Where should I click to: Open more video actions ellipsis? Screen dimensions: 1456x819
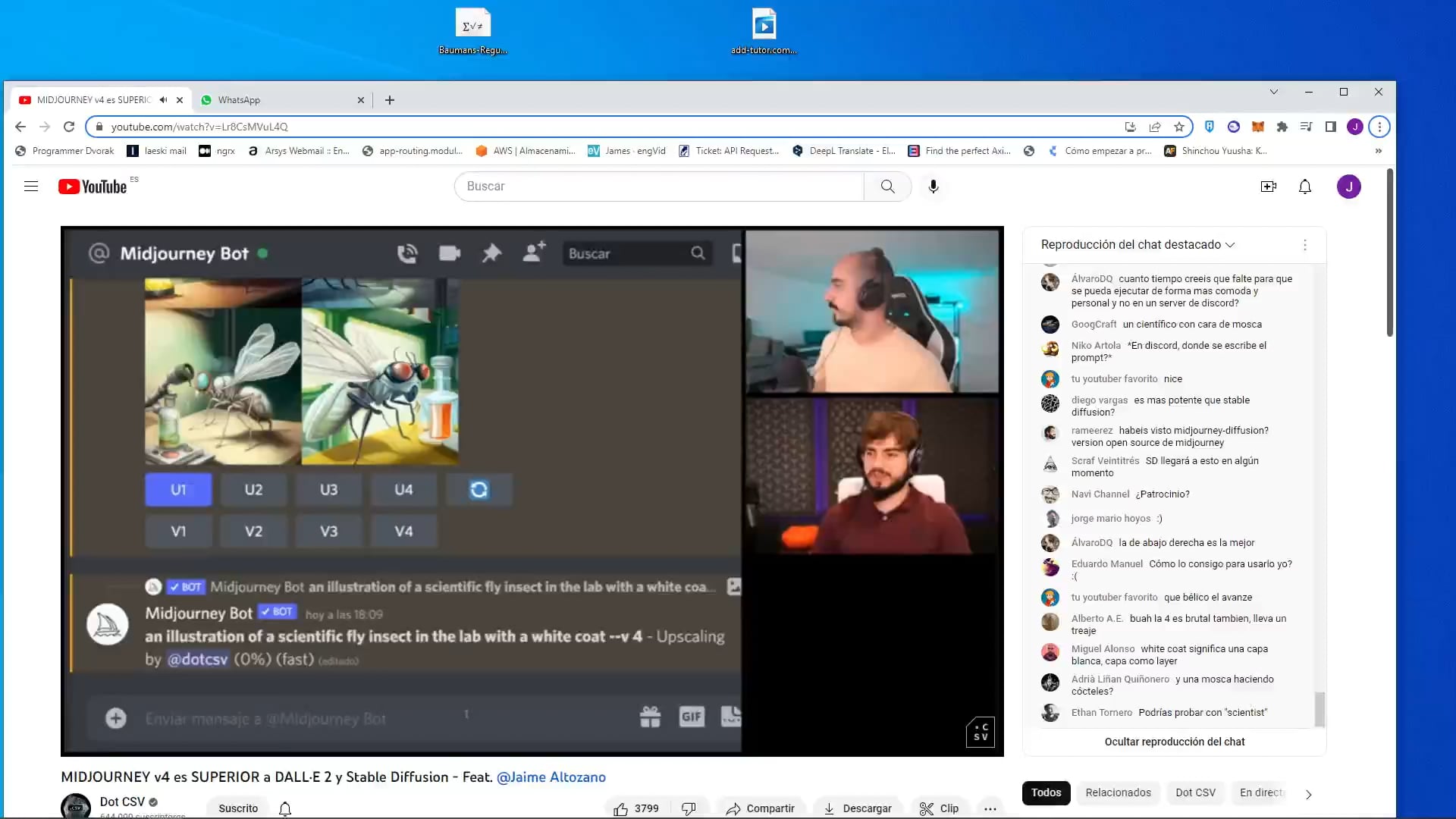point(990,808)
